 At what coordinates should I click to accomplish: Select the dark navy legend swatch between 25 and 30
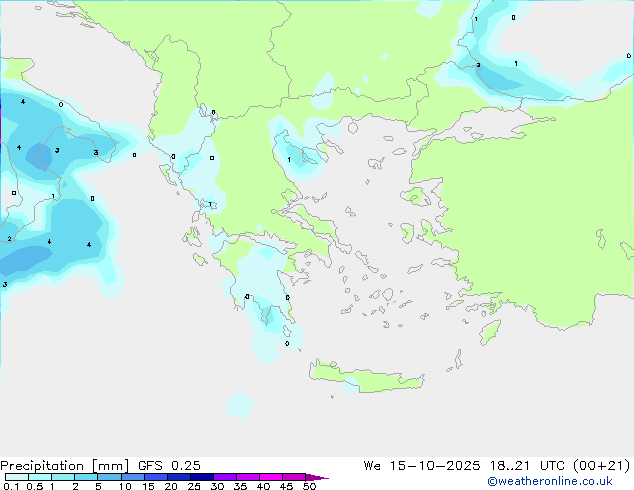pyautogui.click(x=202, y=477)
